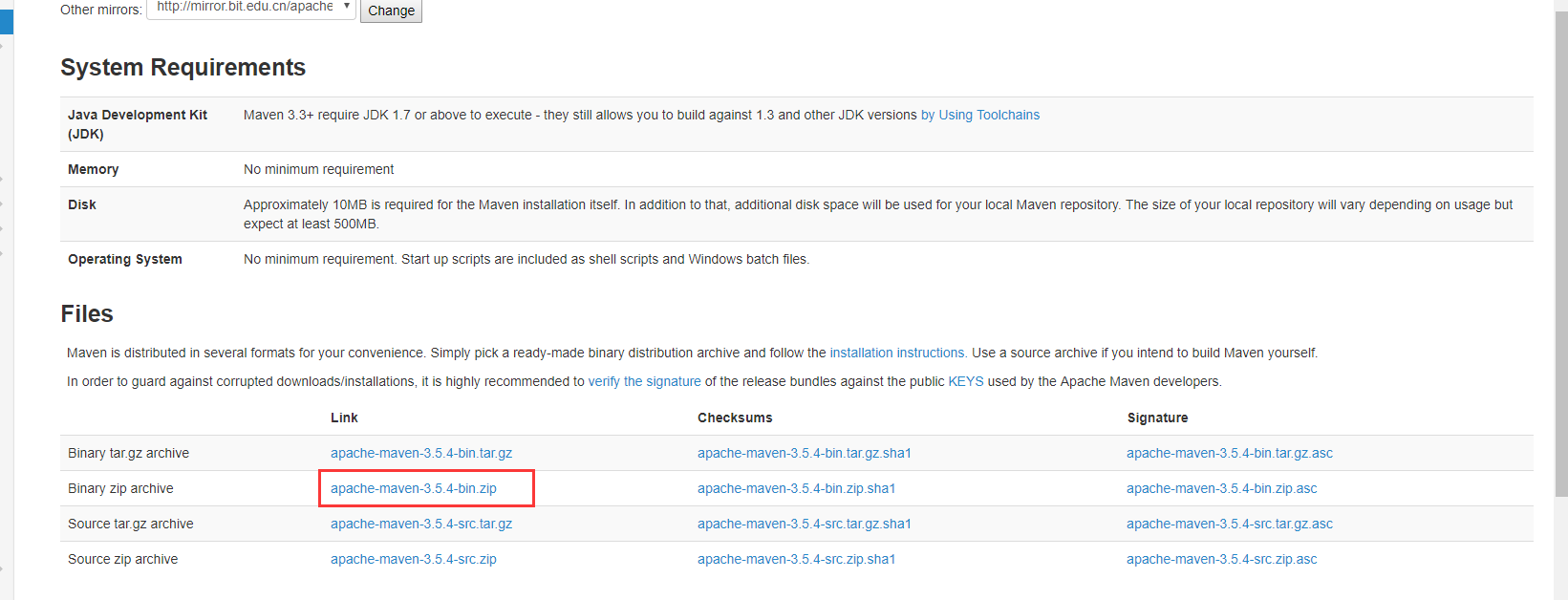Download apache-maven-3.5.4-src.tar.gz source archive
Screen dimensions: 1568x600
(421, 524)
